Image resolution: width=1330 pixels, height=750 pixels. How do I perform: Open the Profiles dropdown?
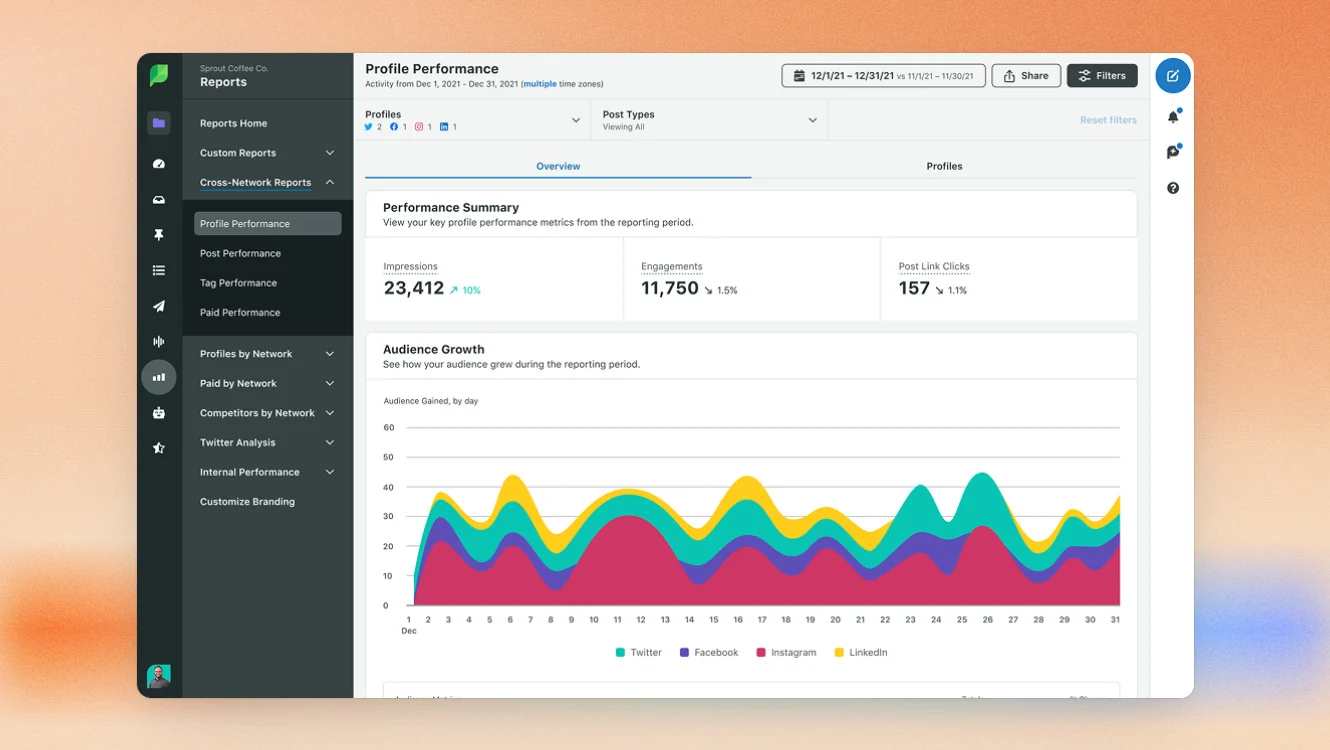click(x=473, y=120)
